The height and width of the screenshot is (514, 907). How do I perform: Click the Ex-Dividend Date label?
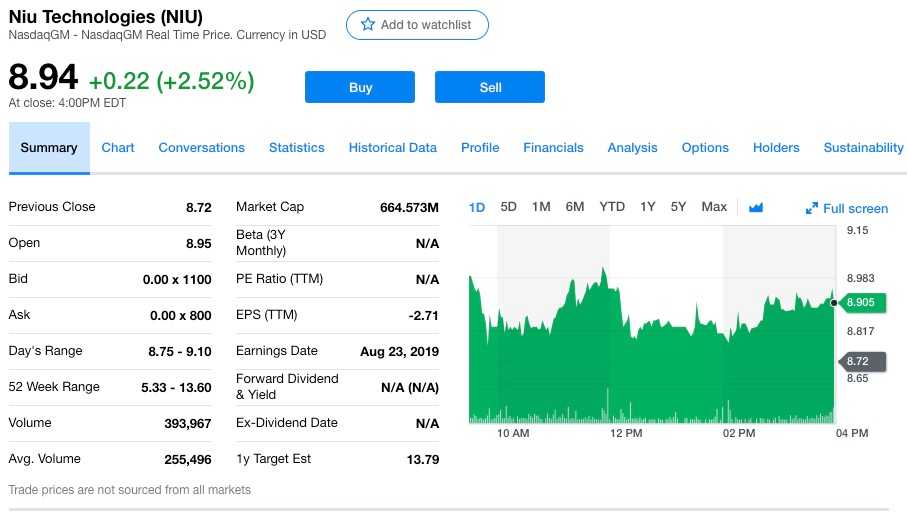[286, 423]
